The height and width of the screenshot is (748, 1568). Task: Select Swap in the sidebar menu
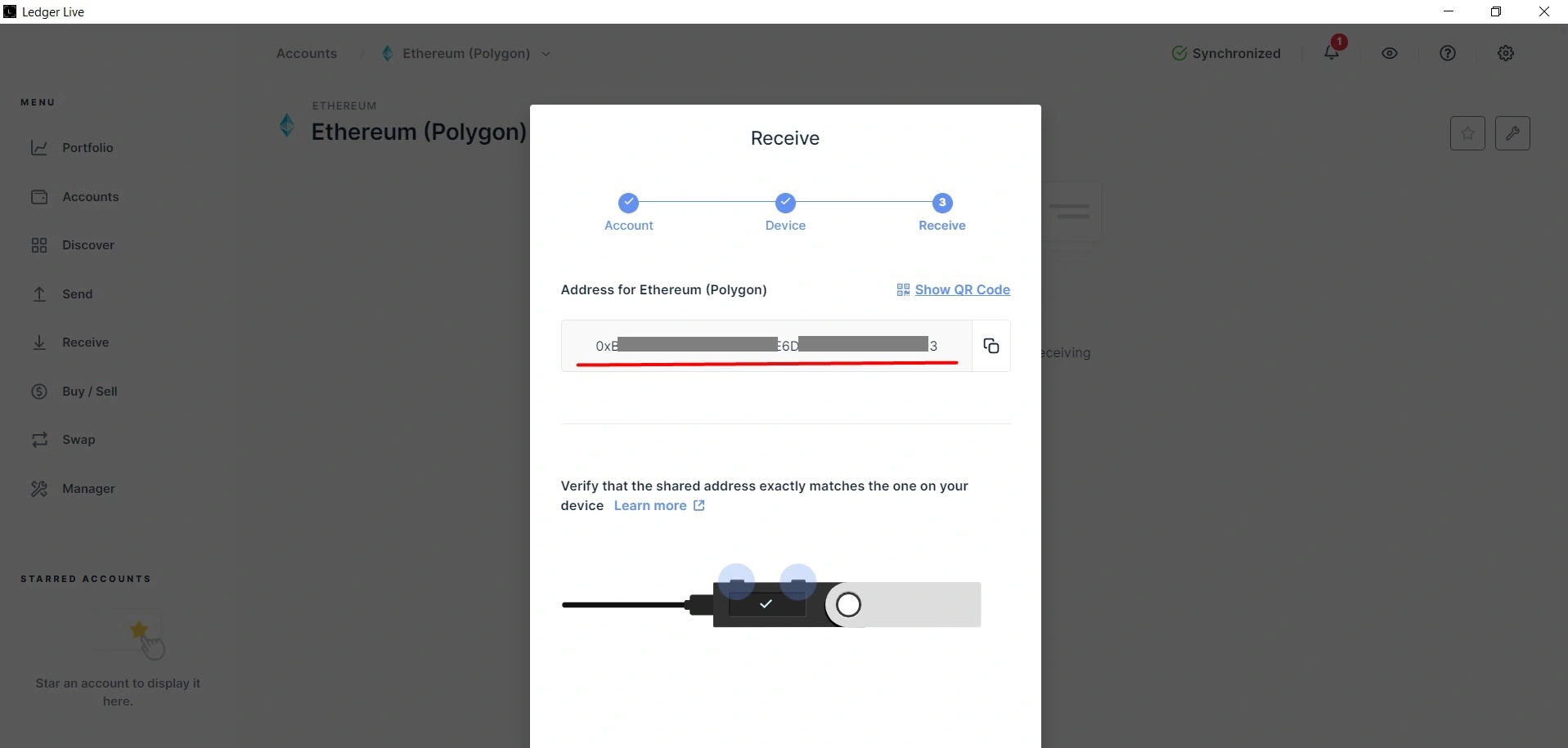[79, 440]
